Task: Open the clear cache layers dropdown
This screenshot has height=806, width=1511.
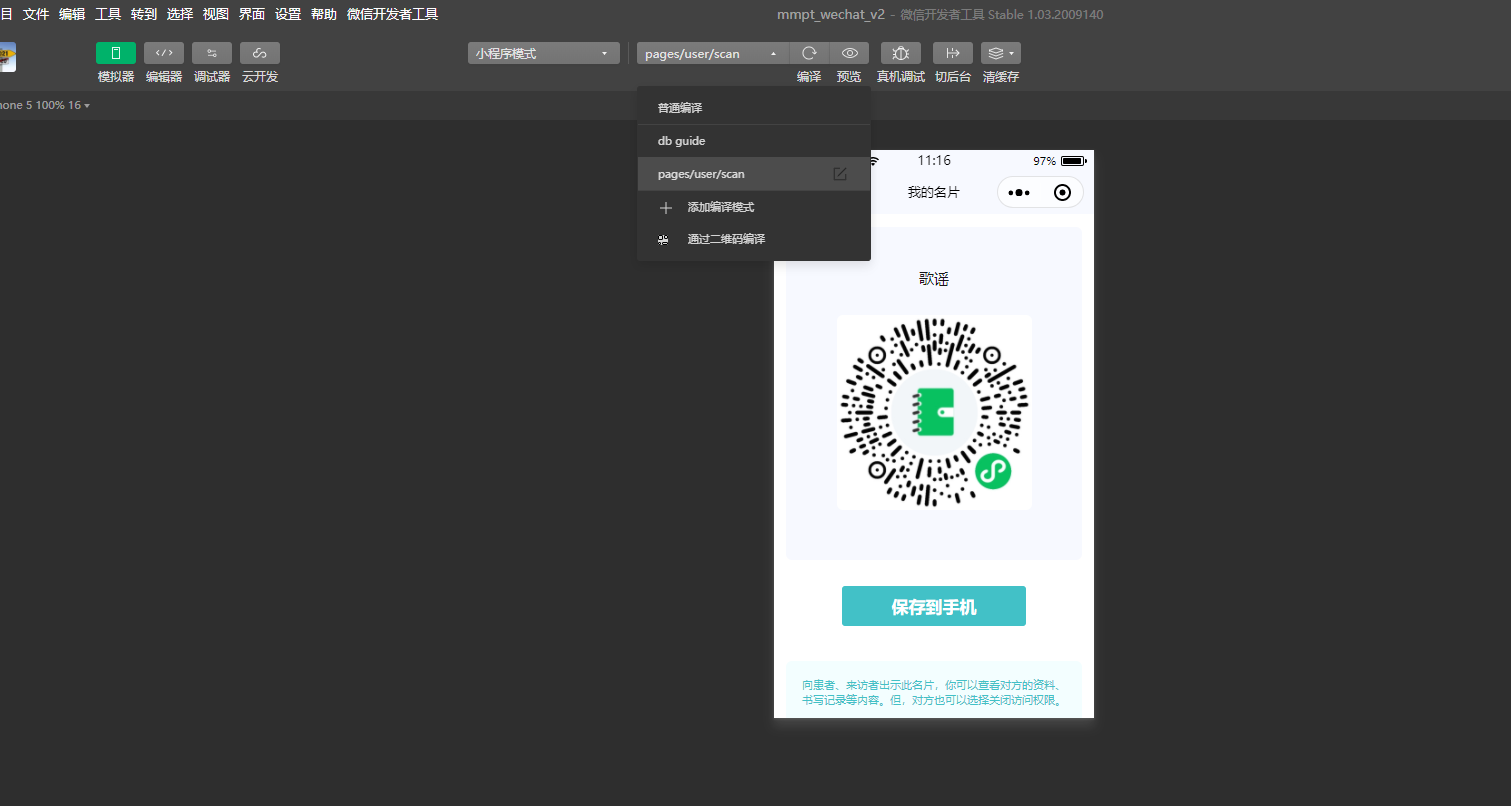Action: coord(1001,53)
